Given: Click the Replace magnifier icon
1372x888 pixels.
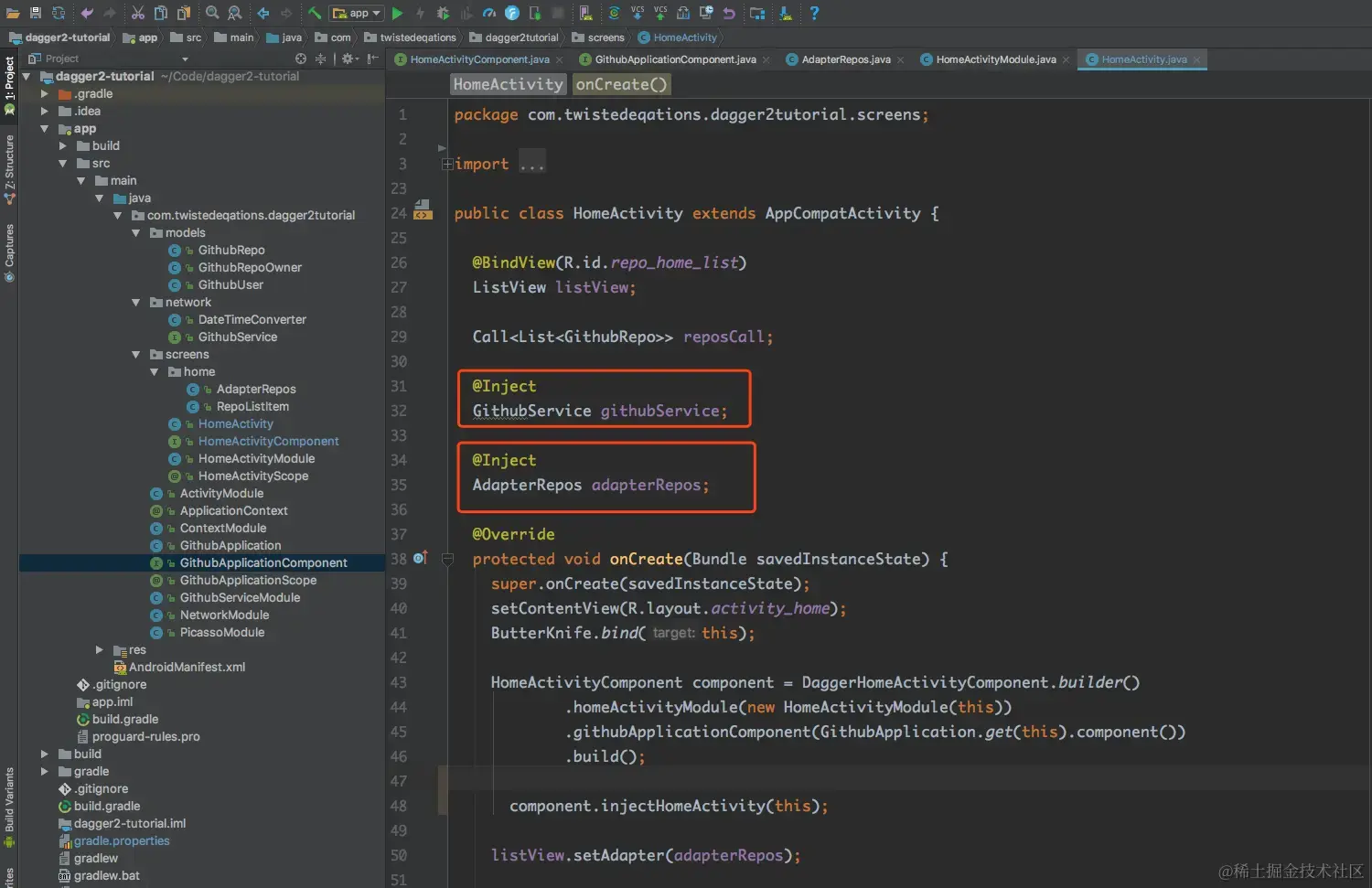Looking at the screenshot, I should [x=235, y=13].
